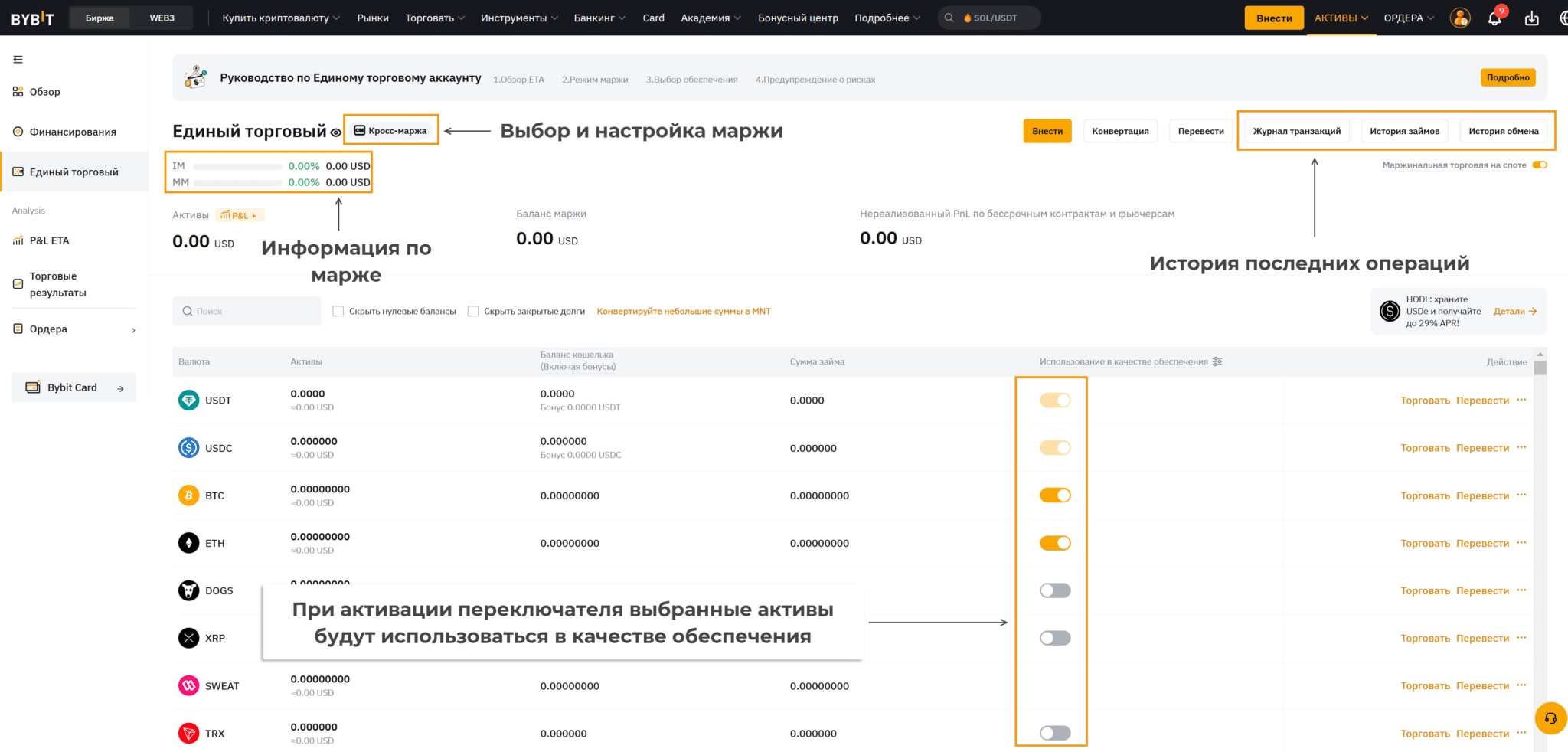Toggle spot margin trading switch
1568x752 pixels.
tap(1540, 165)
